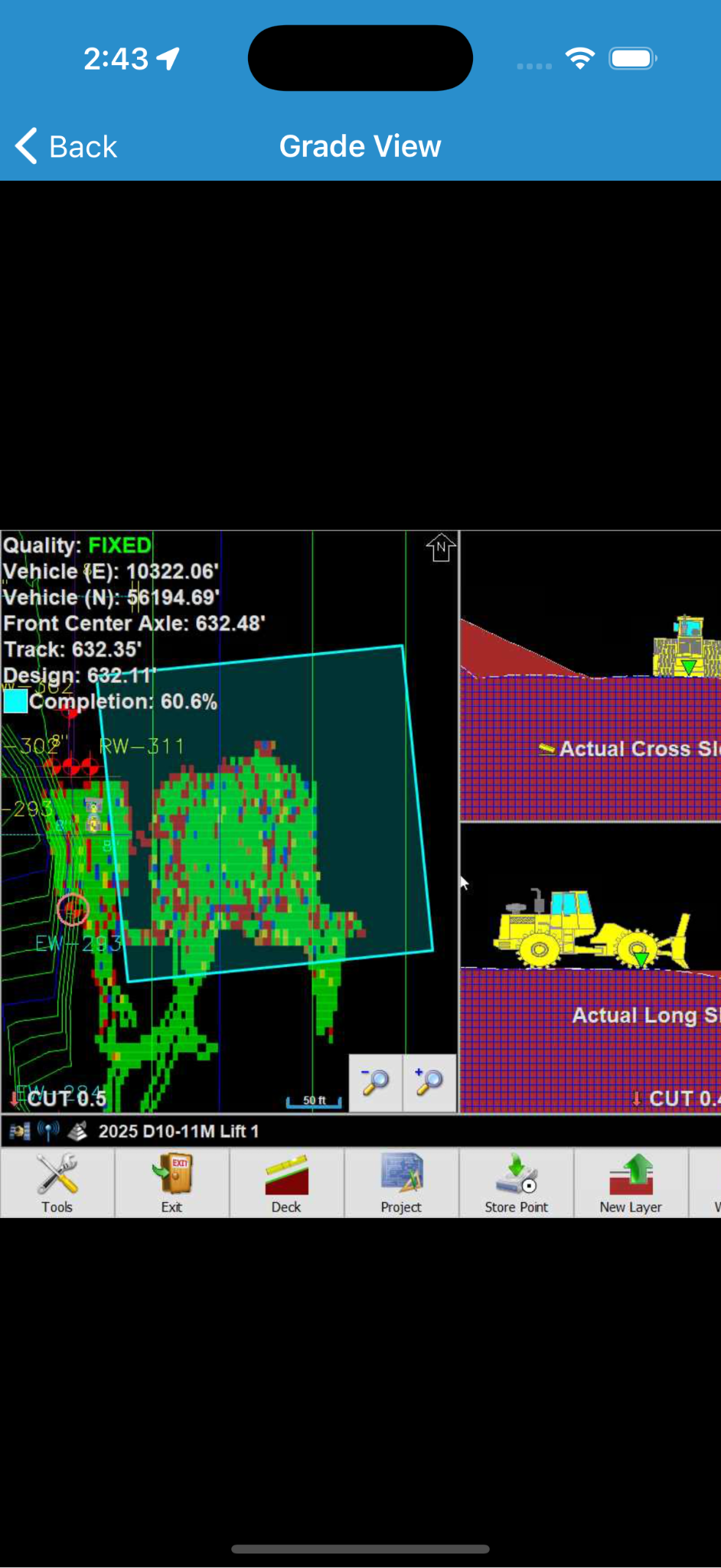721x1568 pixels.
Task: Zoom in with the plus magnifier
Action: click(429, 1082)
